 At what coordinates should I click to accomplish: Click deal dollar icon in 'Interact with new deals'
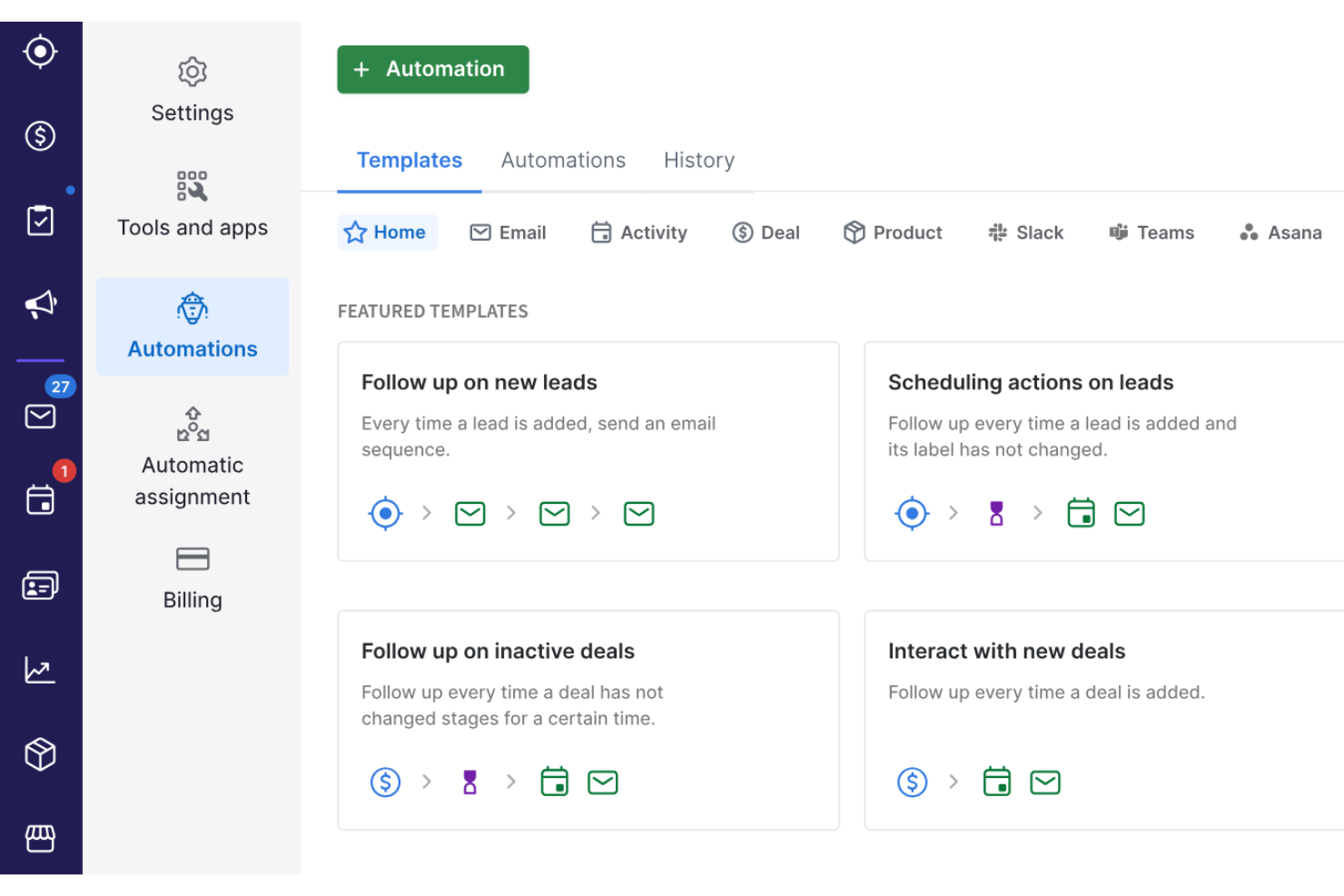[x=912, y=783]
